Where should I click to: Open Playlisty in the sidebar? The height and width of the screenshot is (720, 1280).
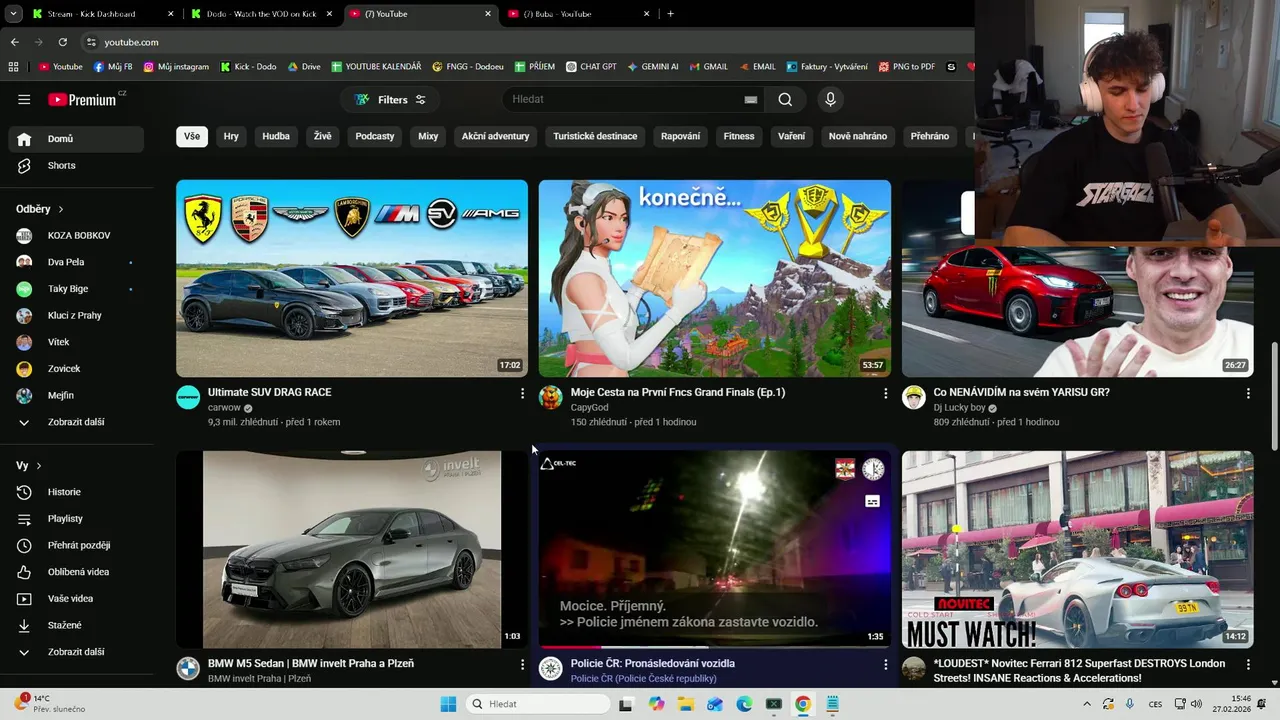click(76, 518)
